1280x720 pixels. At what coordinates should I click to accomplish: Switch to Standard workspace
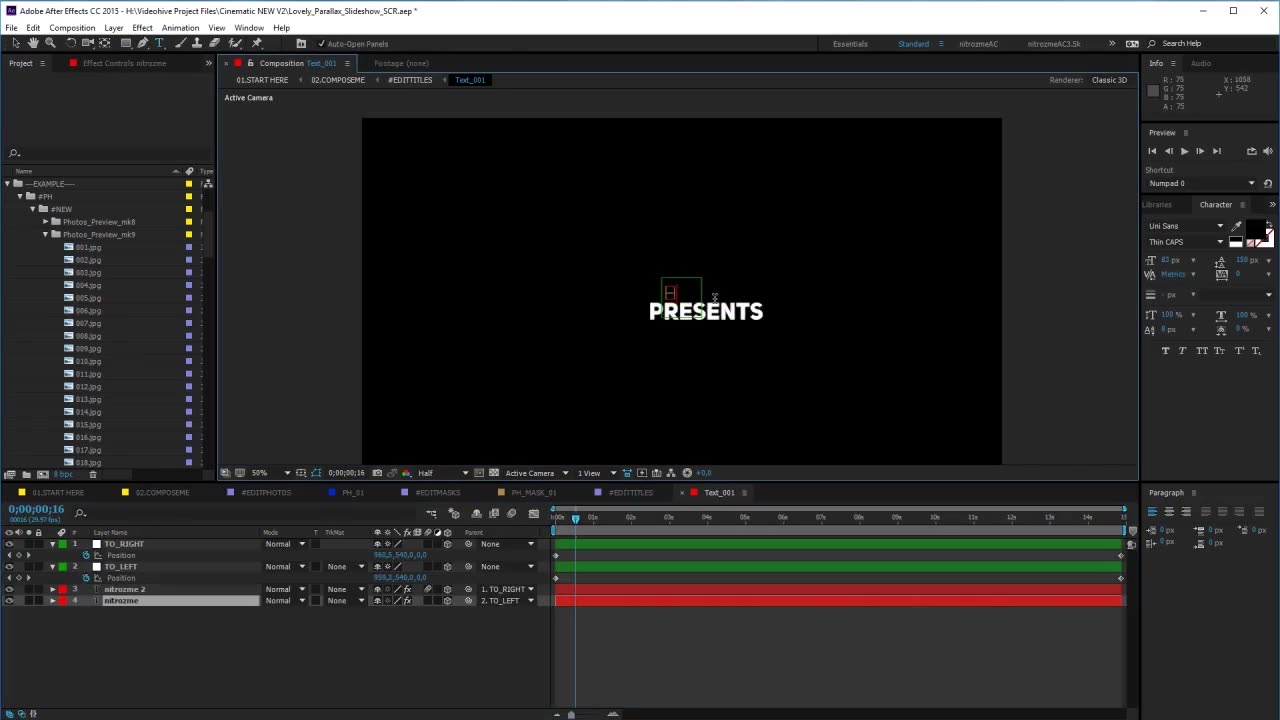[913, 44]
